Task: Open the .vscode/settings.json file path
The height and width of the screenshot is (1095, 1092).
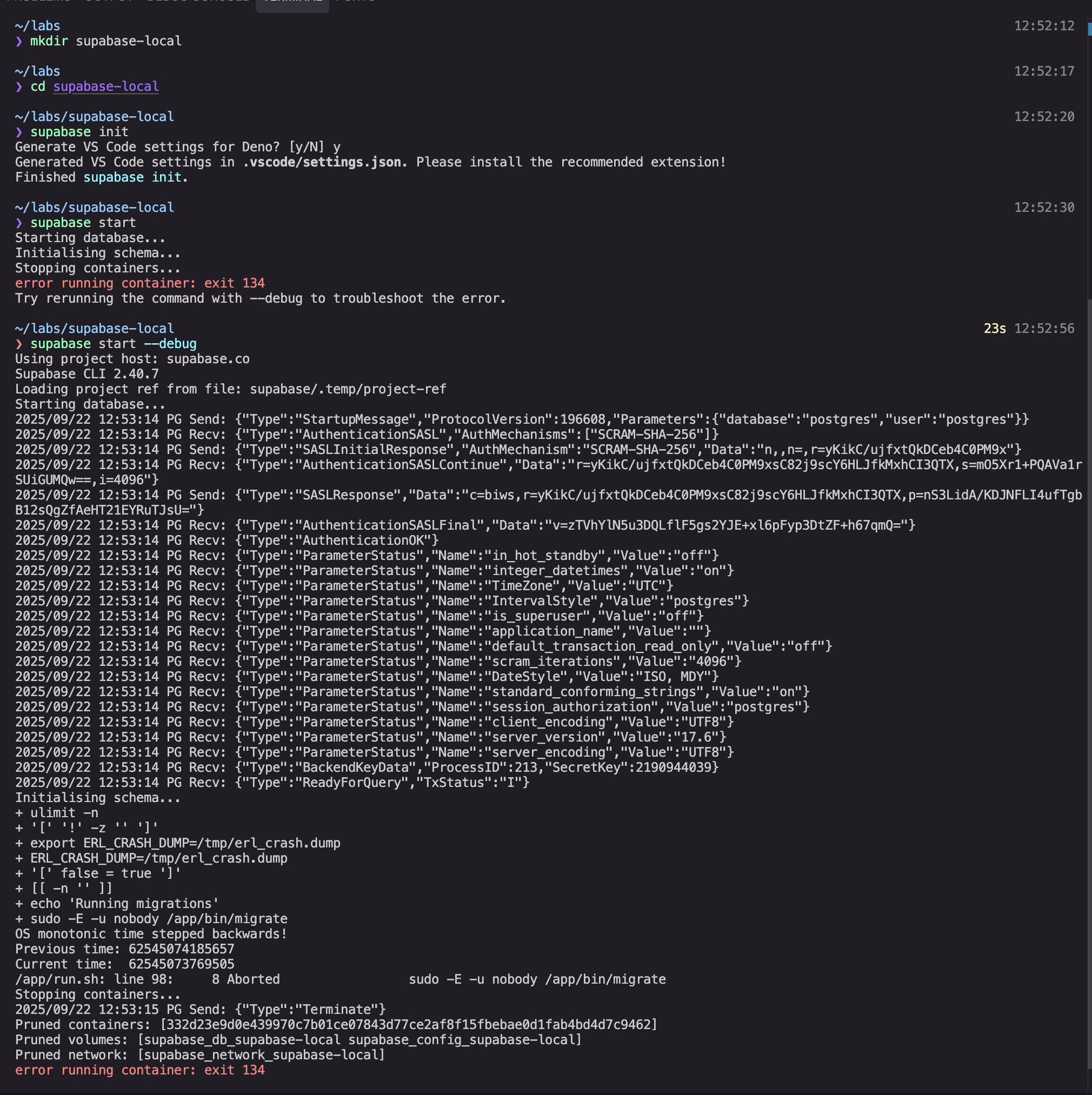Action: point(324,162)
